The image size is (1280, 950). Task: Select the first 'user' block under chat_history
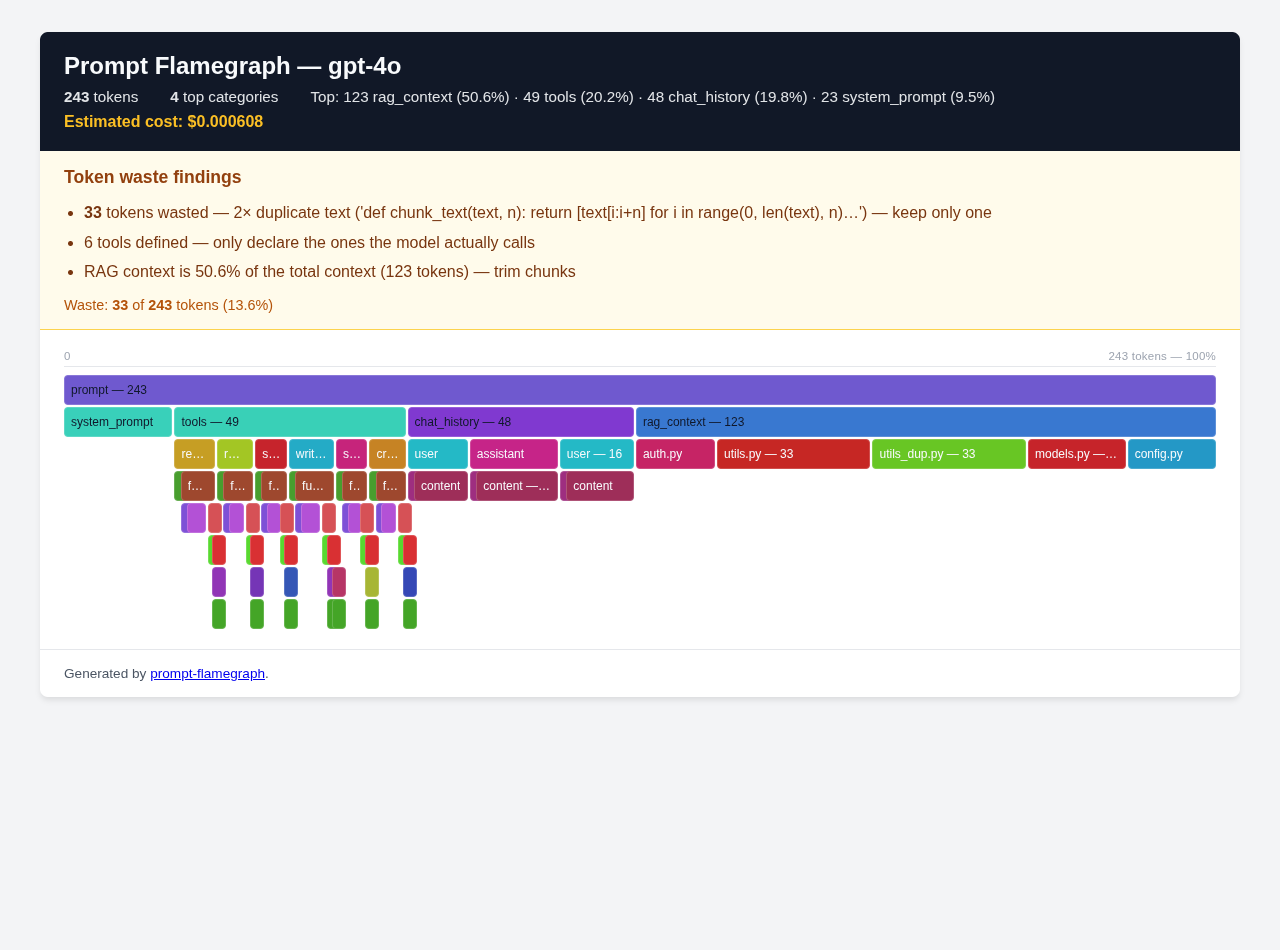[438, 454]
